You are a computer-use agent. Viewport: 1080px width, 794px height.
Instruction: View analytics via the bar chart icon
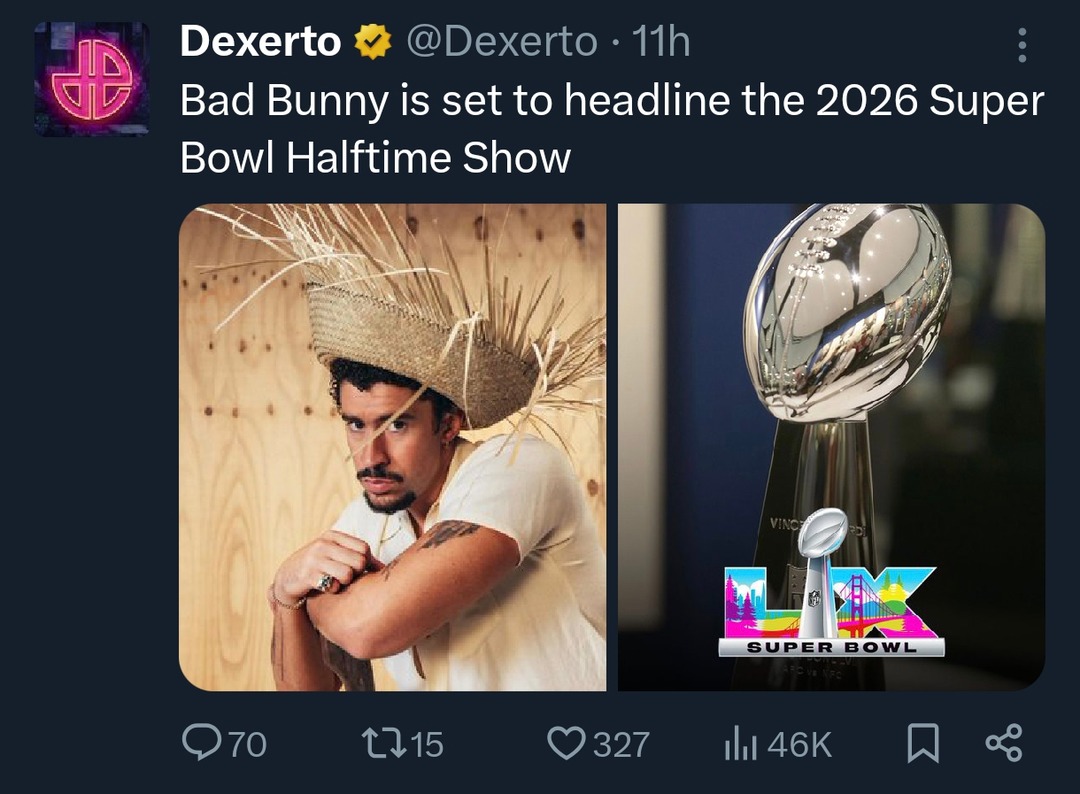pyautogui.click(x=737, y=742)
